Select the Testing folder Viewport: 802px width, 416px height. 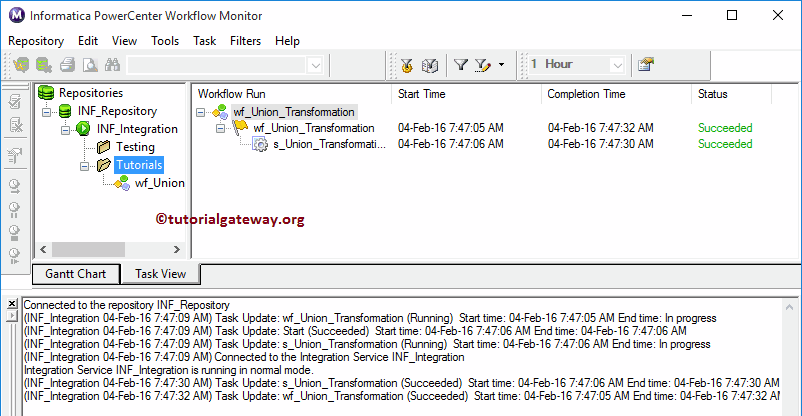(135, 147)
